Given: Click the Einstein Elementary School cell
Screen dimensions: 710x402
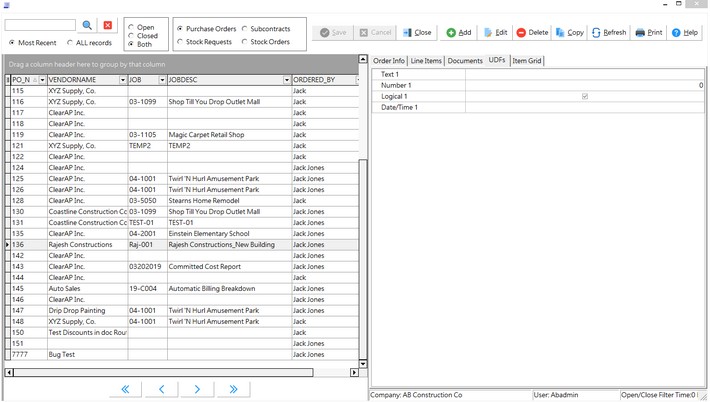Looking at the screenshot, I should point(229,234).
